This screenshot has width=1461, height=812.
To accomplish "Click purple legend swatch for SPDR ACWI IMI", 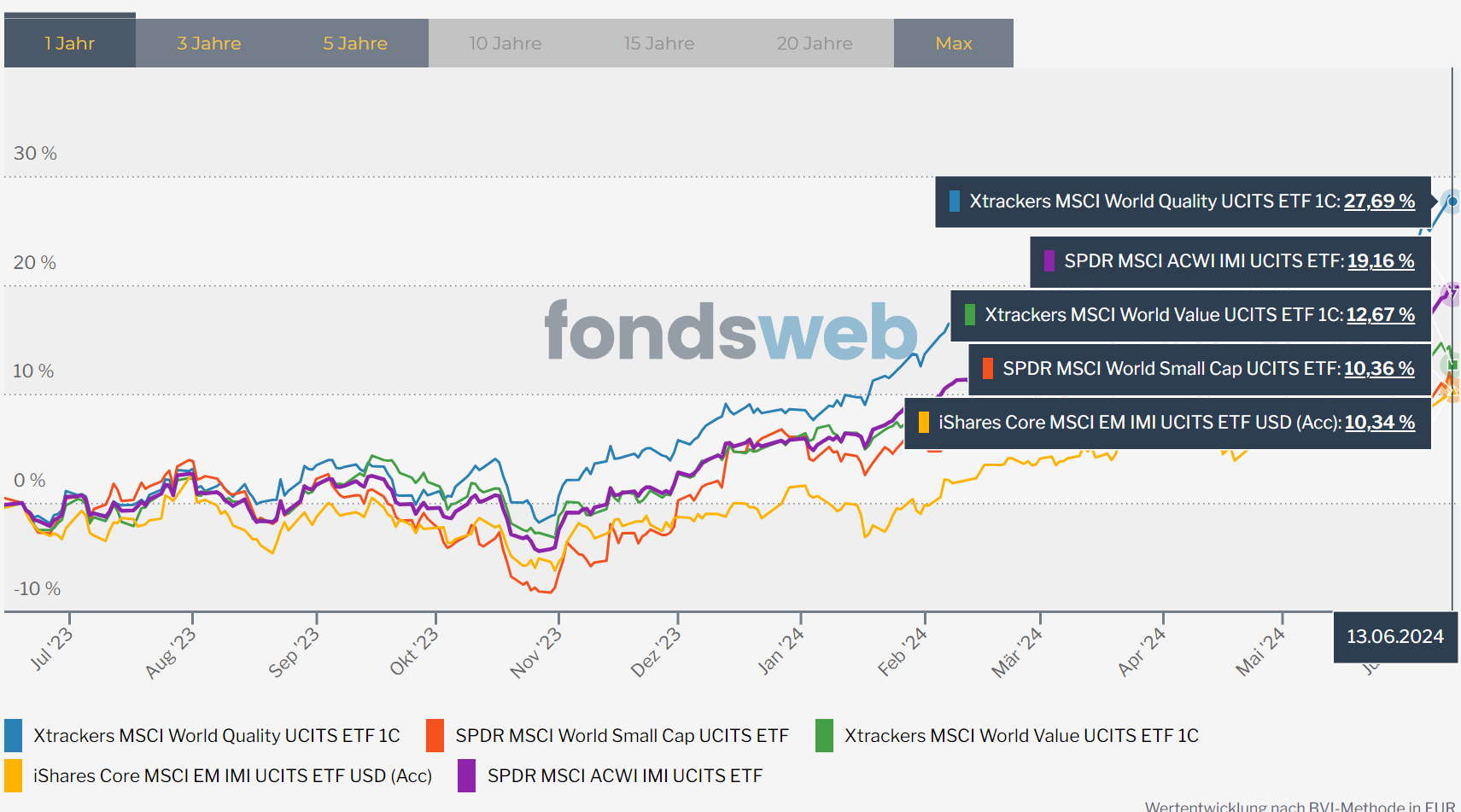I will 467,775.
